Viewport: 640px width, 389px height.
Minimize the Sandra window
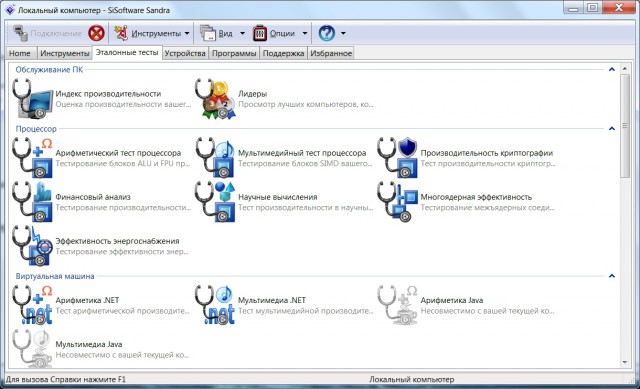pyautogui.click(x=573, y=7)
